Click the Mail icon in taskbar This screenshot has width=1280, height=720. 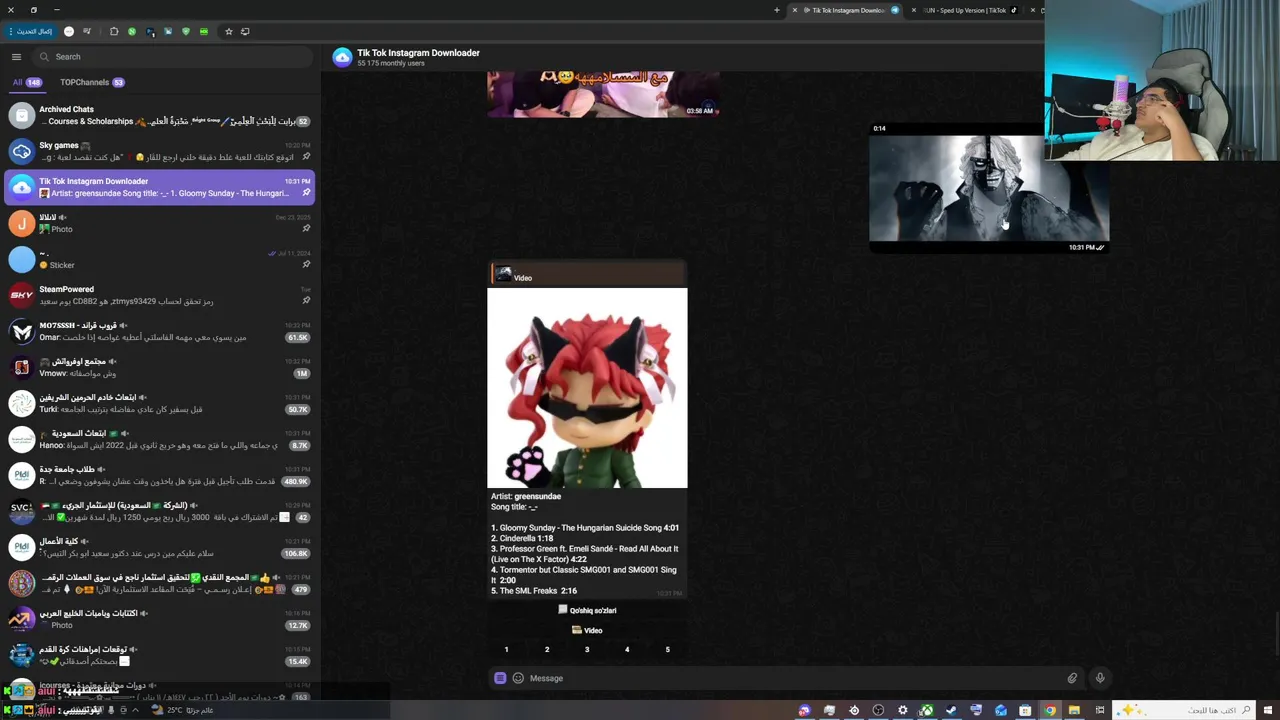[1001, 710]
